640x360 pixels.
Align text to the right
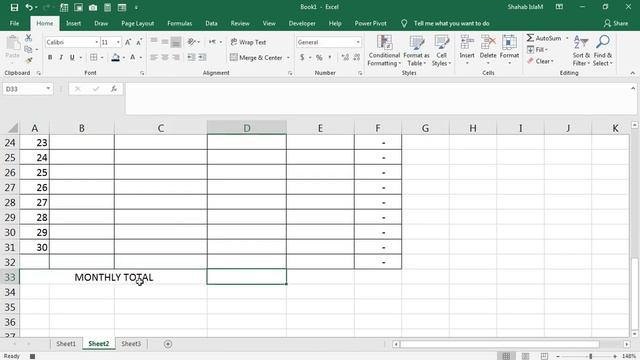click(176, 58)
